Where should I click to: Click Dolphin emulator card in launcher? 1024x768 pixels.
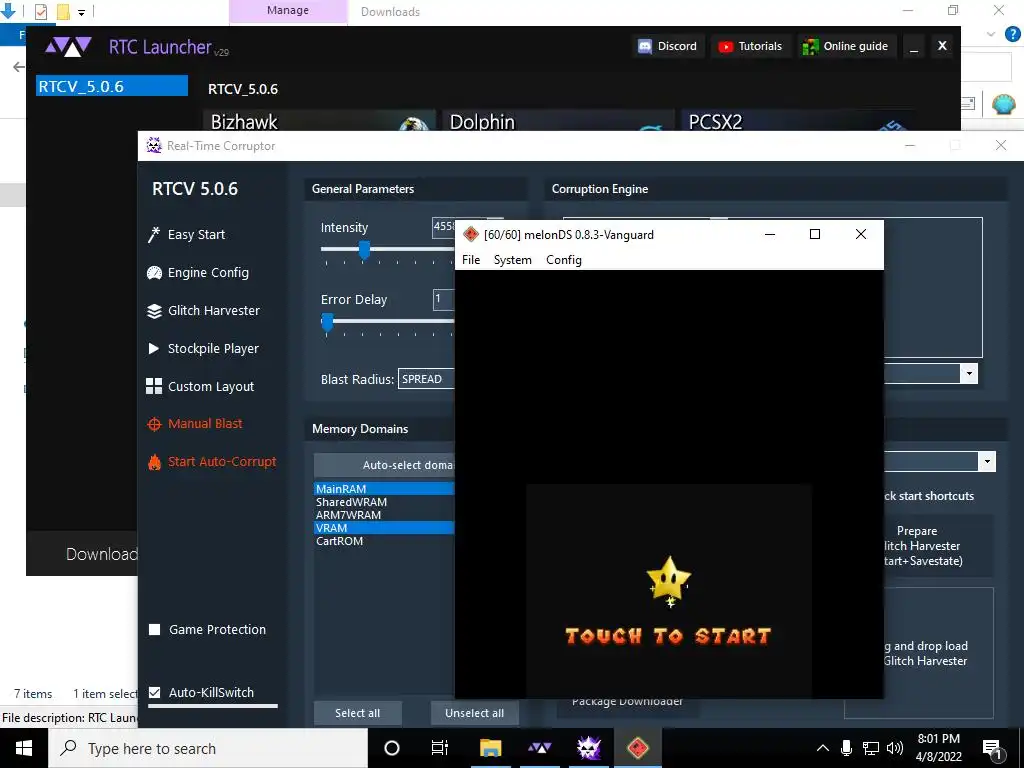click(x=559, y=121)
